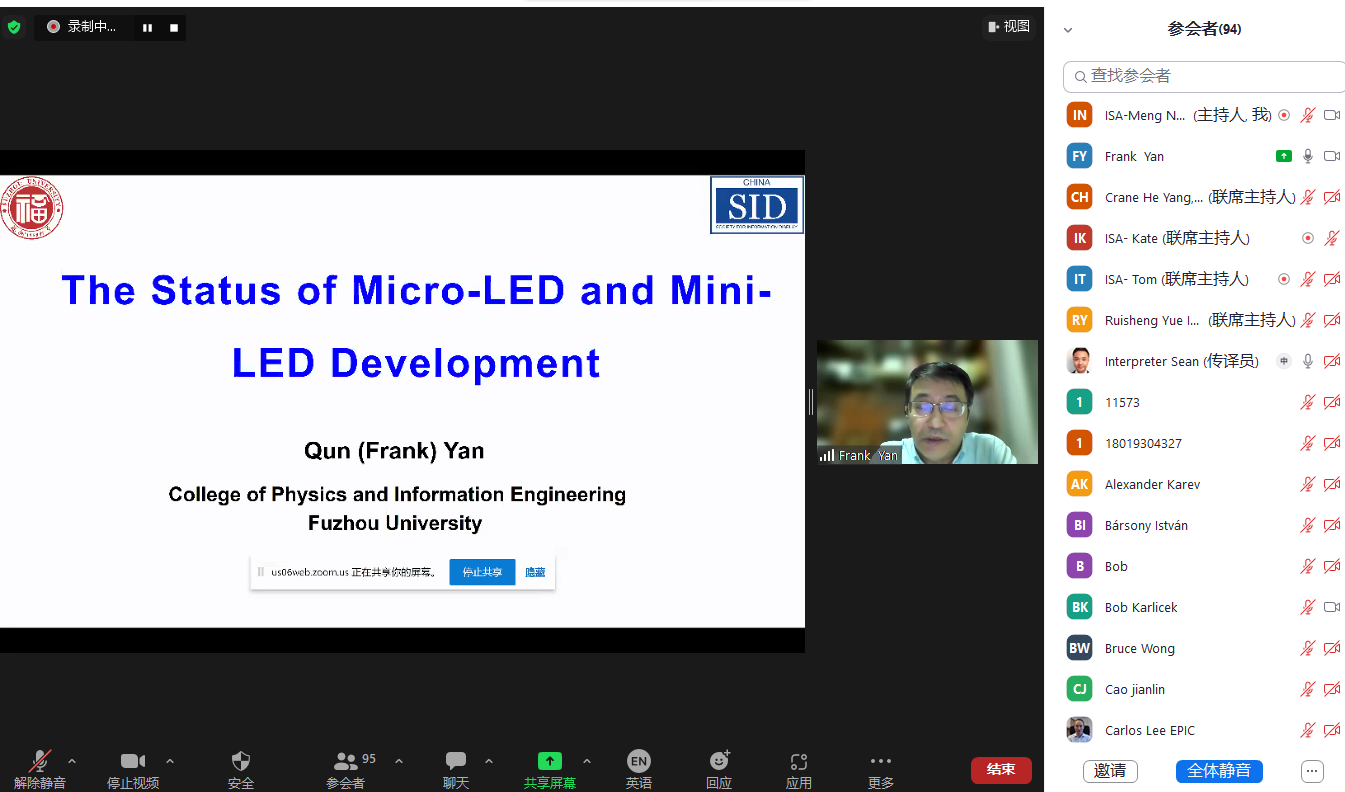The image size is (1345, 792).
Task: Open the Apps icon in toolbar
Action: coord(798,767)
